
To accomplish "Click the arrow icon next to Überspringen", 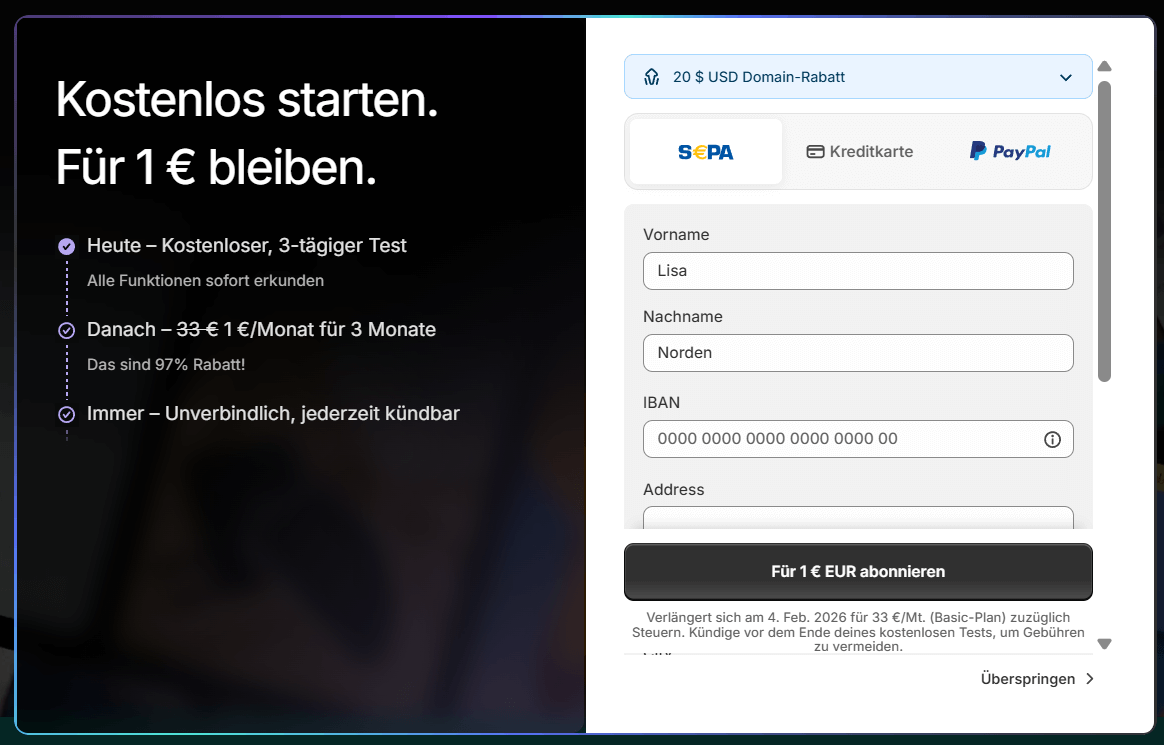I will coord(1090,679).
